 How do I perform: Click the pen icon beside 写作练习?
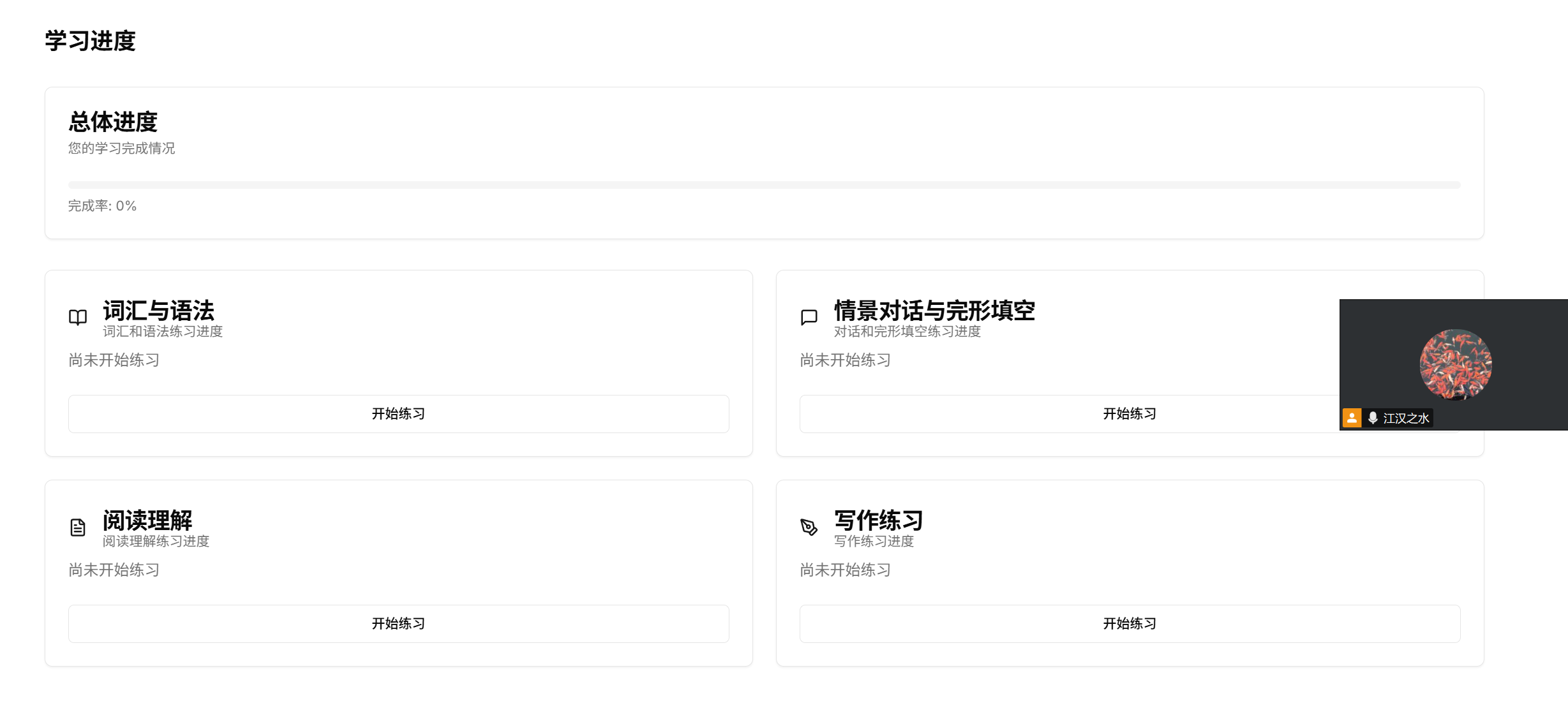click(x=809, y=528)
